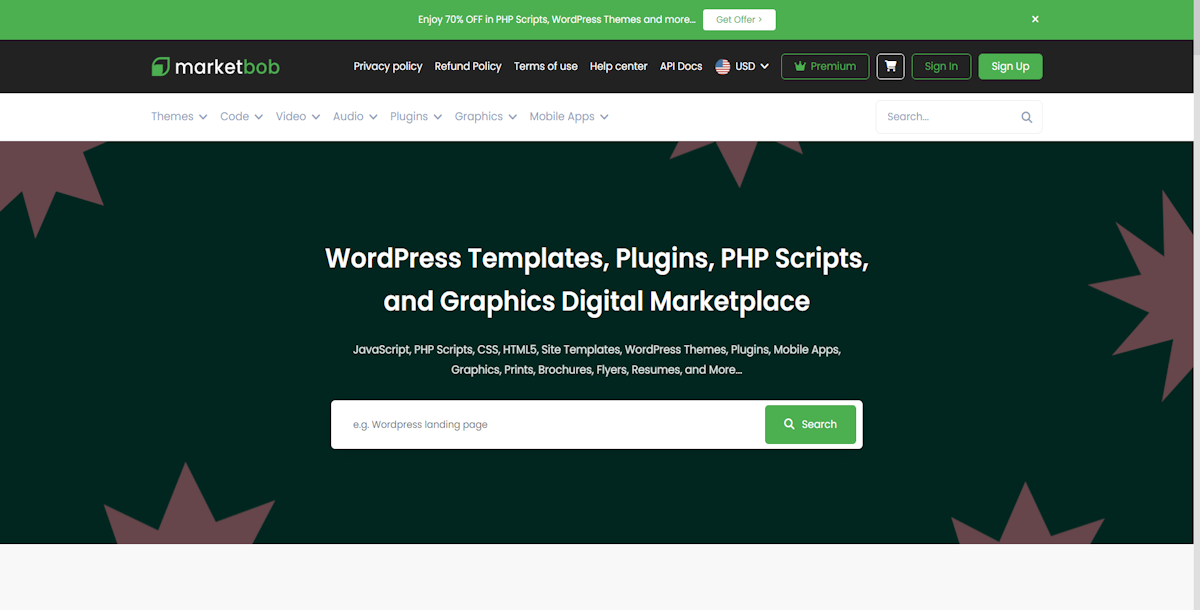
Task: Open the Refund Policy link
Action: 468,67
